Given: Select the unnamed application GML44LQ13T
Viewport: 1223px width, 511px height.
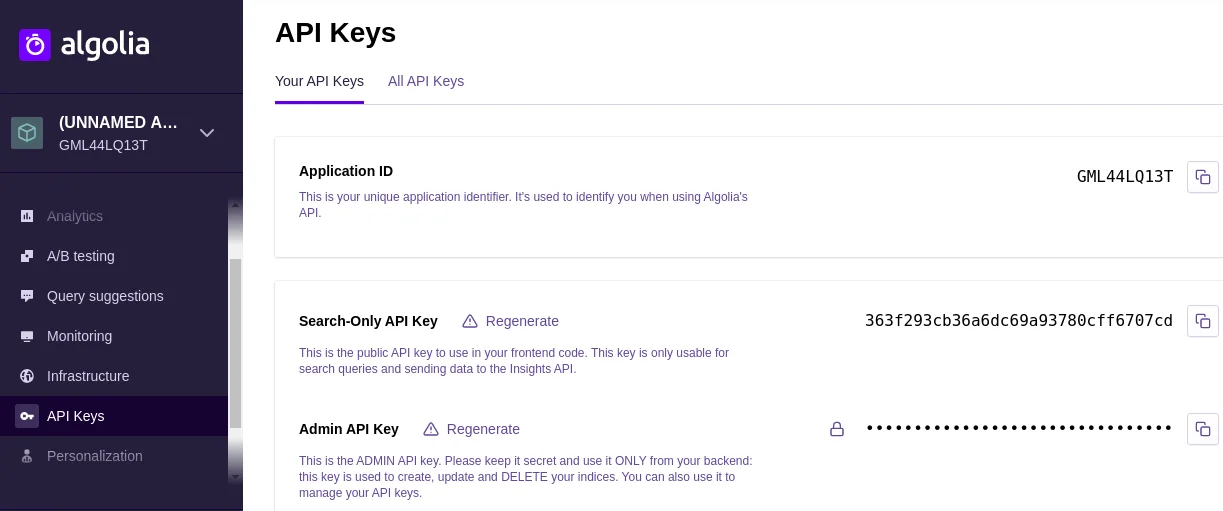Looking at the screenshot, I should click(x=118, y=133).
